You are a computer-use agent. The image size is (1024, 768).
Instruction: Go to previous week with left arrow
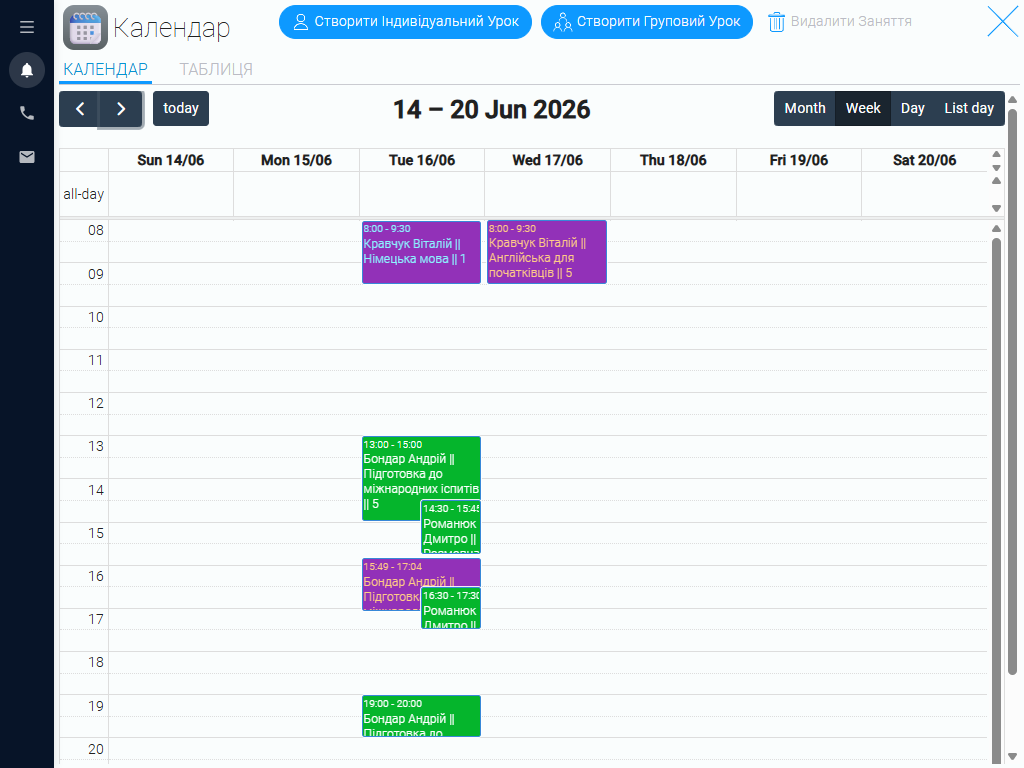point(80,108)
